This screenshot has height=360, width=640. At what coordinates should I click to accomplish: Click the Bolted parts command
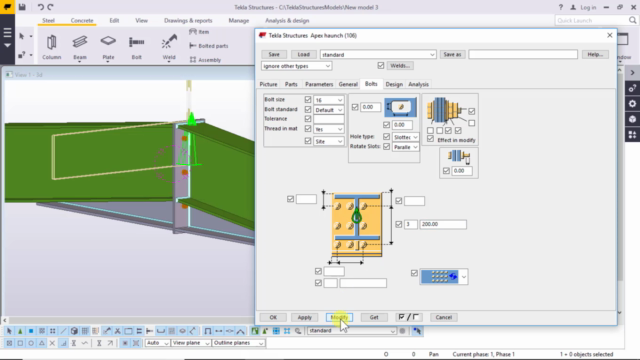pos(209,46)
